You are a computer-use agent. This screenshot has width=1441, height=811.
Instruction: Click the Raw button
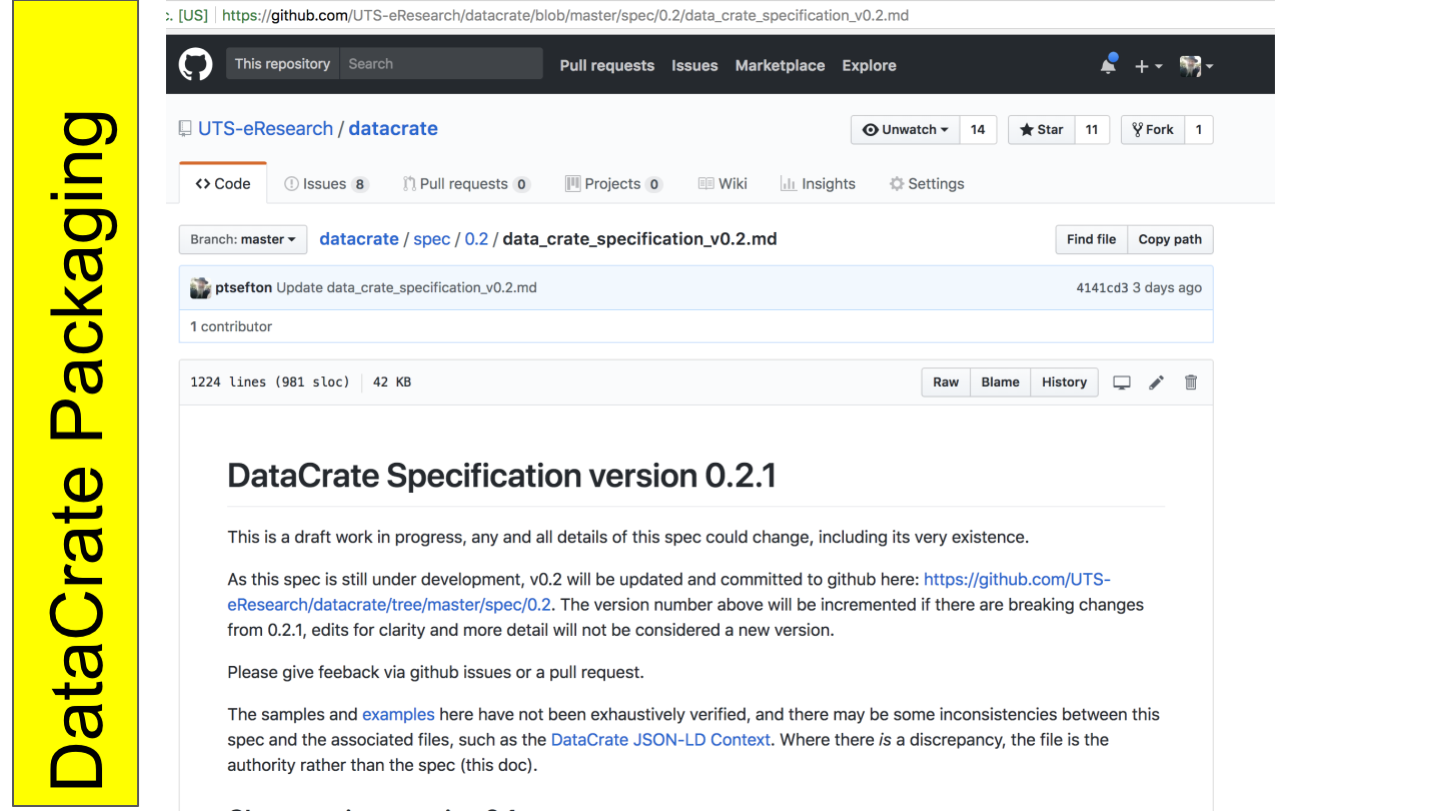tap(946, 383)
